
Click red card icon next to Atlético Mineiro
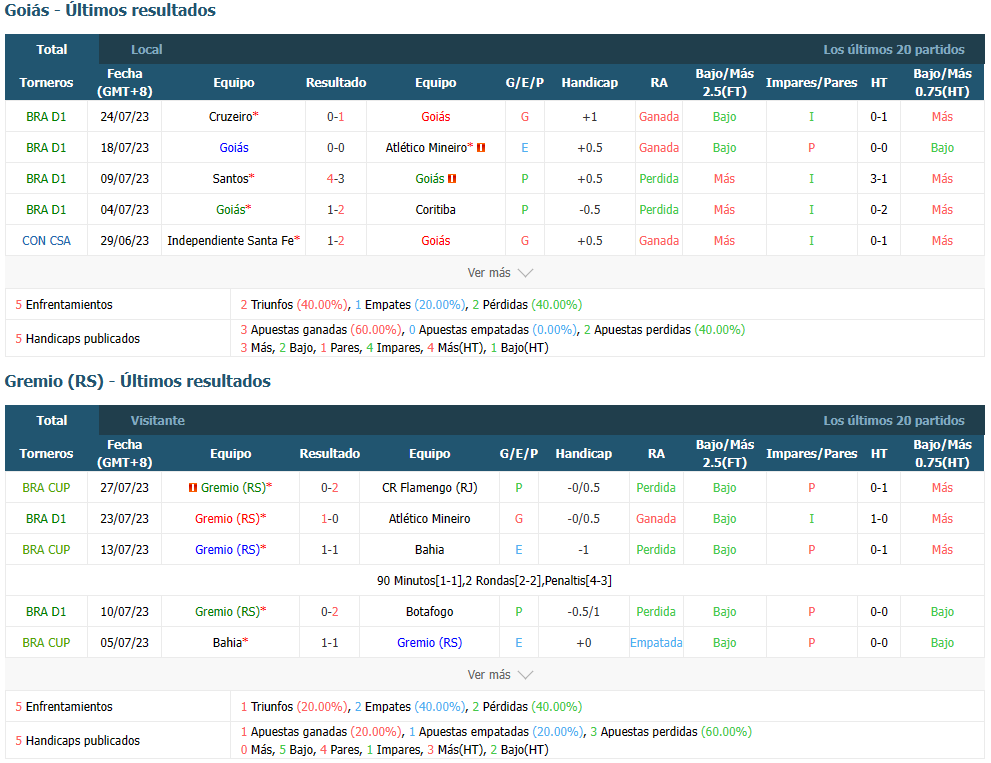click(x=481, y=148)
